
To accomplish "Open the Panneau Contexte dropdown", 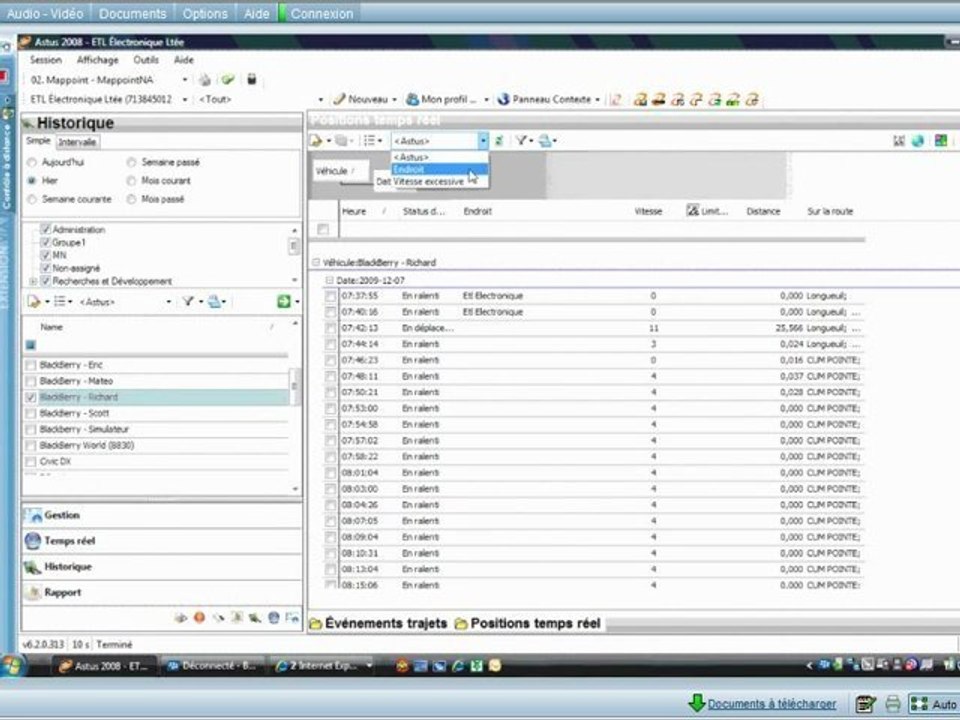I will click(549, 99).
